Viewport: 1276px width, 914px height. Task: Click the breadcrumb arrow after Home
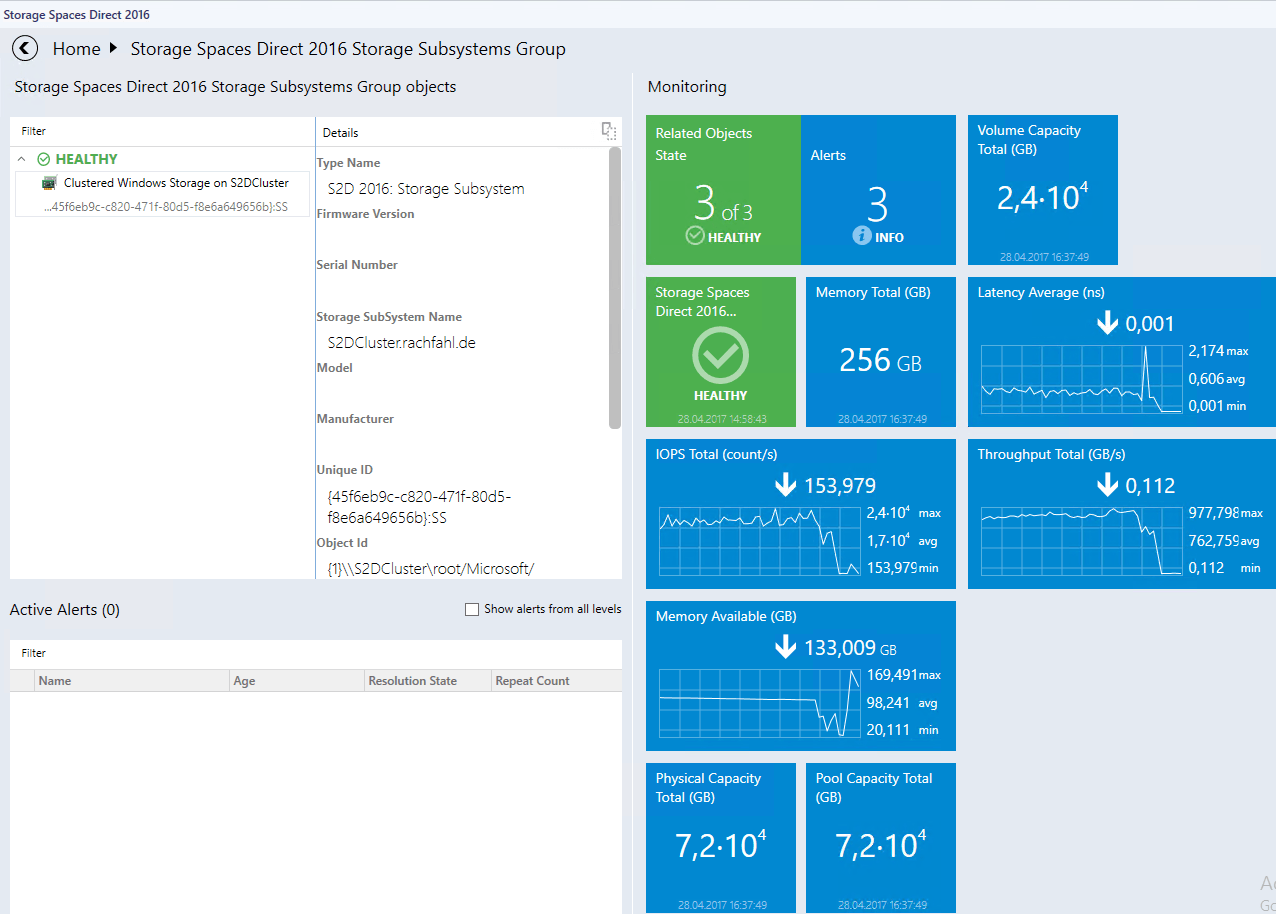113,48
